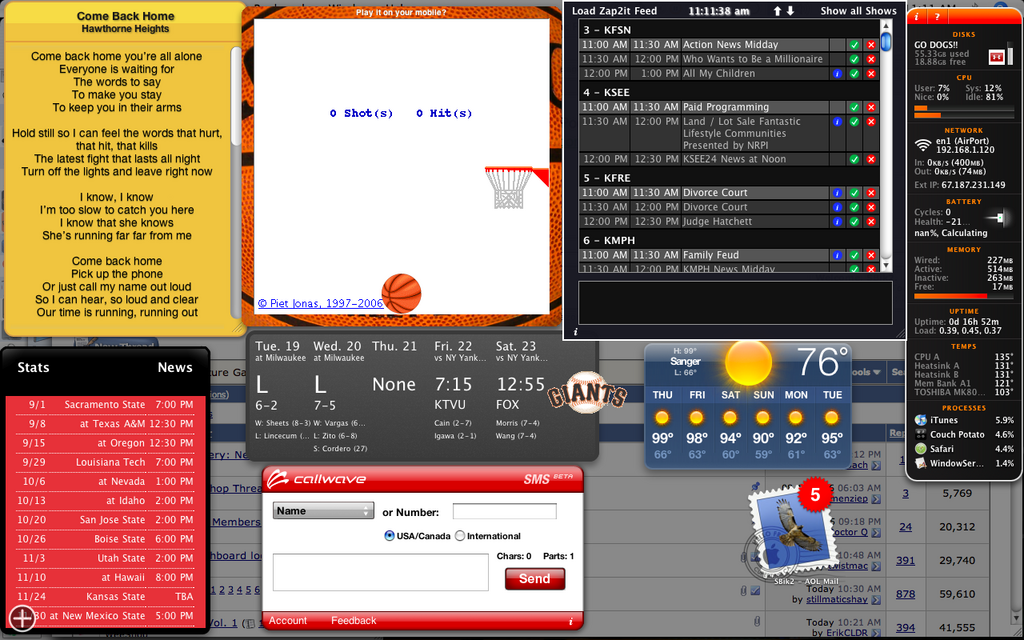Click the empty TV guide description box
Screen dimensions: 1024x640
(x=735, y=302)
